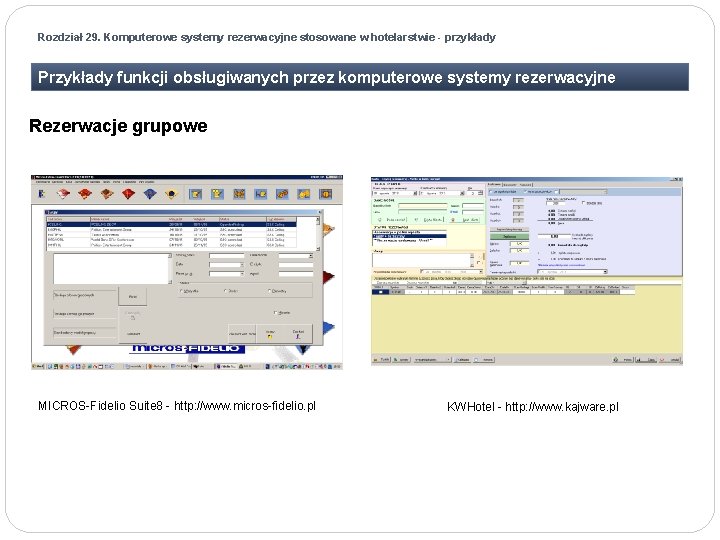Select the first radio option in KWHotel blue bar
The height and width of the screenshot is (540, 720).
pyautogui.click(x=490, y=191)
